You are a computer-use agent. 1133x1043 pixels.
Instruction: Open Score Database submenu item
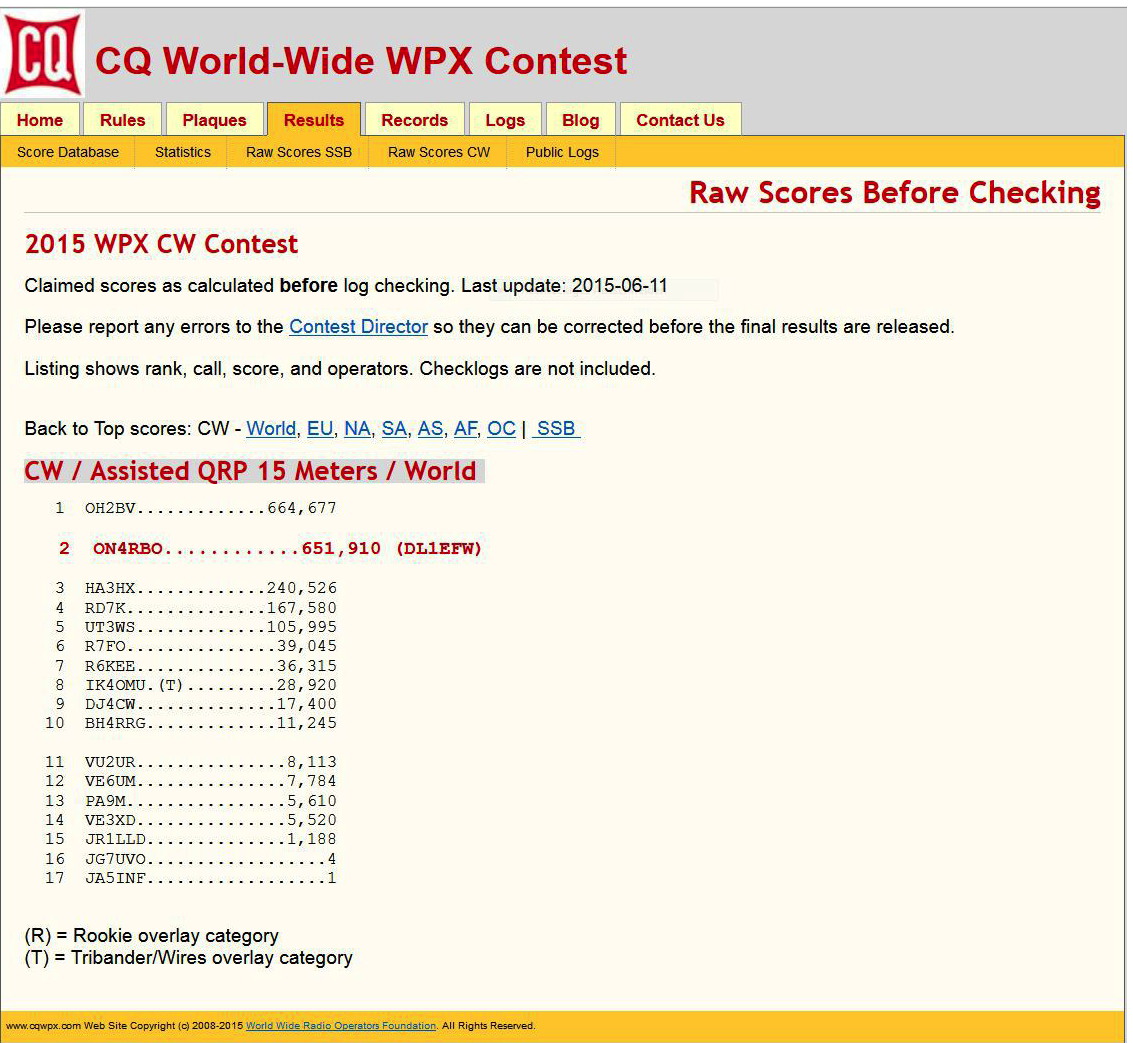click(x=68, y=153)
